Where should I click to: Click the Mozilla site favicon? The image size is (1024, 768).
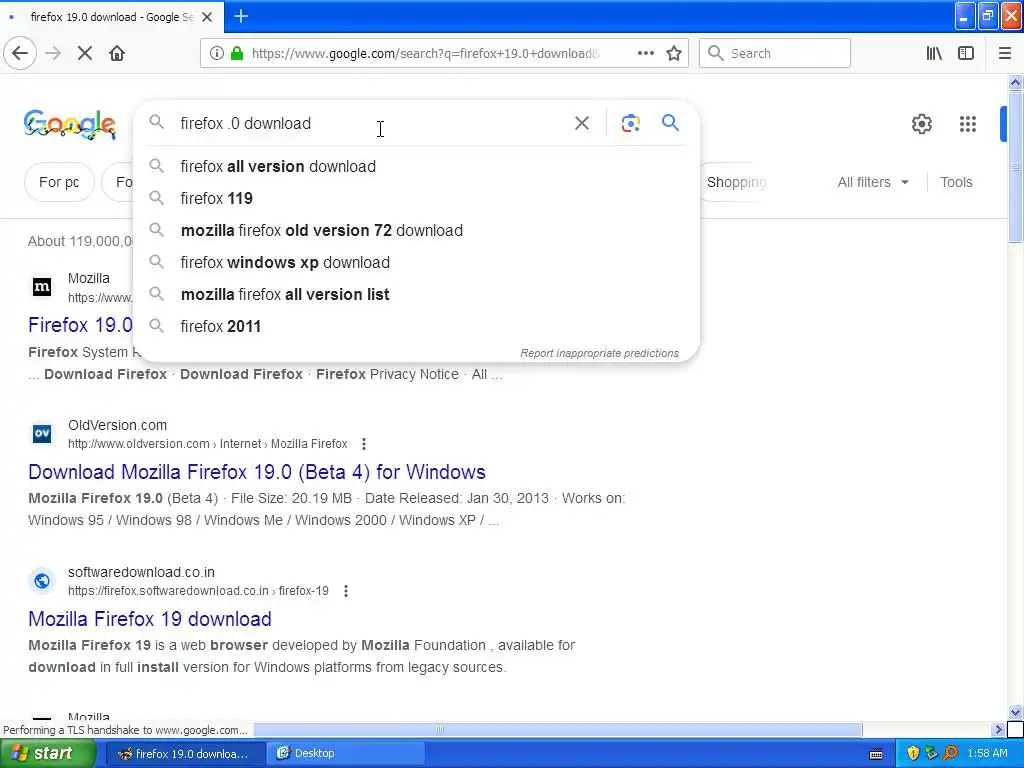[x=42, y=286]
